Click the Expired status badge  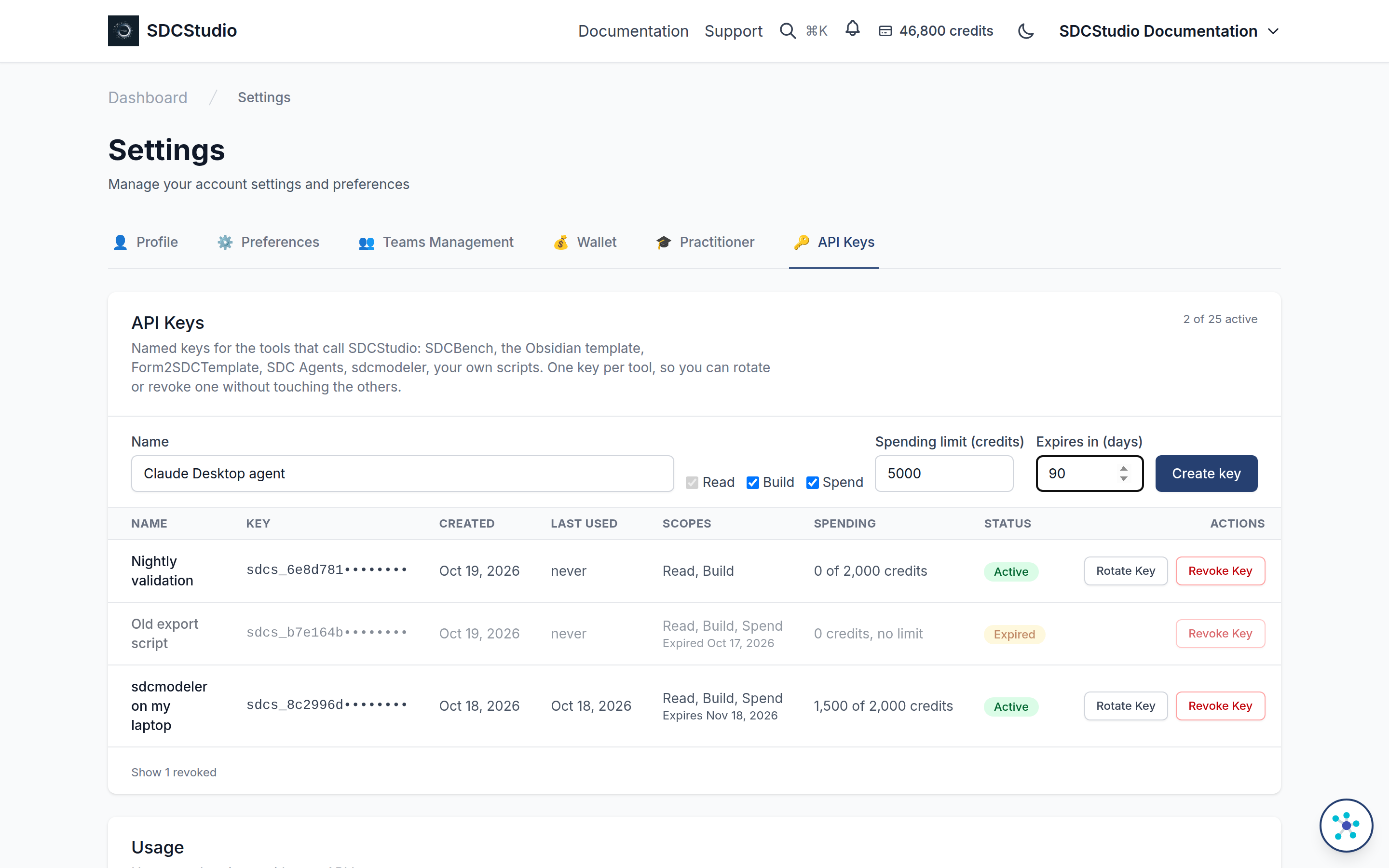click(x=1014, y=634)
